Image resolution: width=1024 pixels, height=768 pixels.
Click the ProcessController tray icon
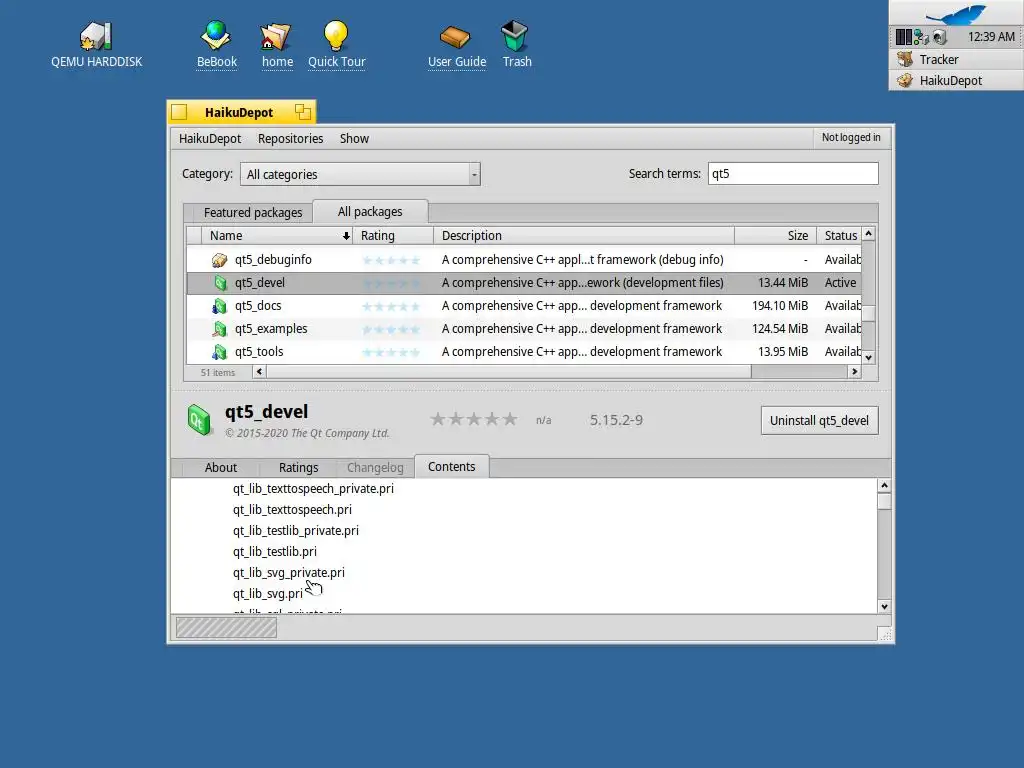tap(903, 37)
